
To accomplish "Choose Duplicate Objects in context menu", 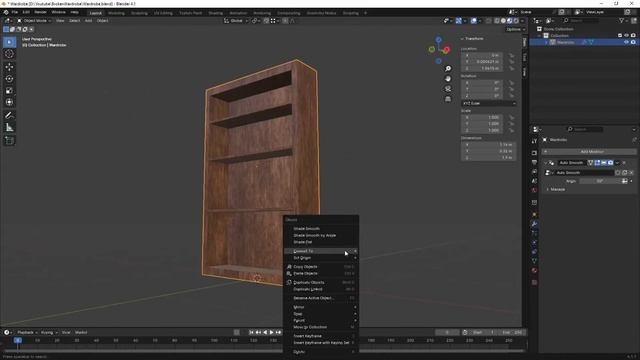I will [x=321, y=282].
